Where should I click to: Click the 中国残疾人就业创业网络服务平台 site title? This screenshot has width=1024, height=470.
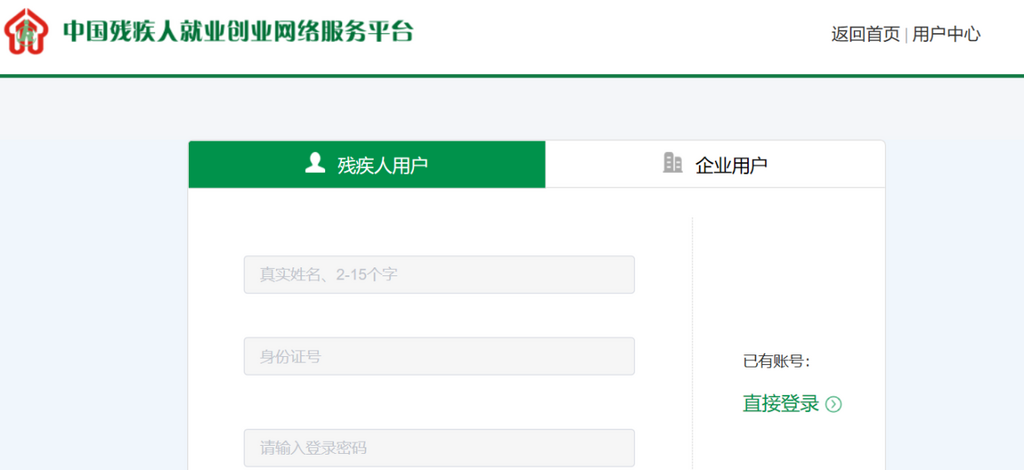point(238,32)
